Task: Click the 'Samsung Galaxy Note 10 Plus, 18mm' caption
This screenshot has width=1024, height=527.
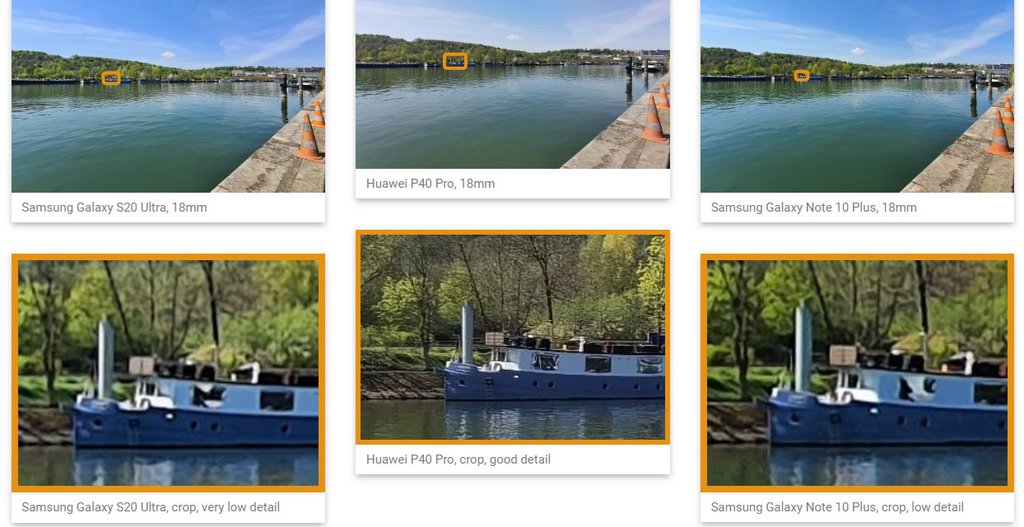Action: pyautogui.click(x=814, y=208)
